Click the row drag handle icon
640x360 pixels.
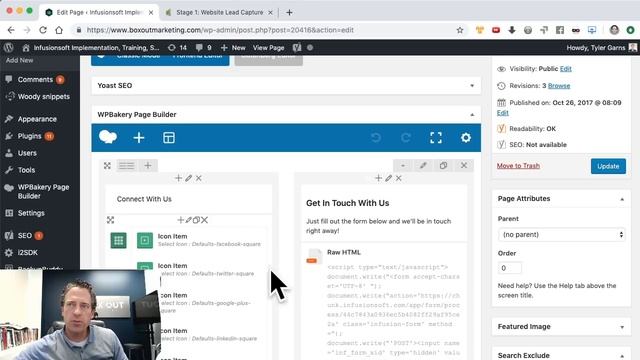click(x=107, y=165)
